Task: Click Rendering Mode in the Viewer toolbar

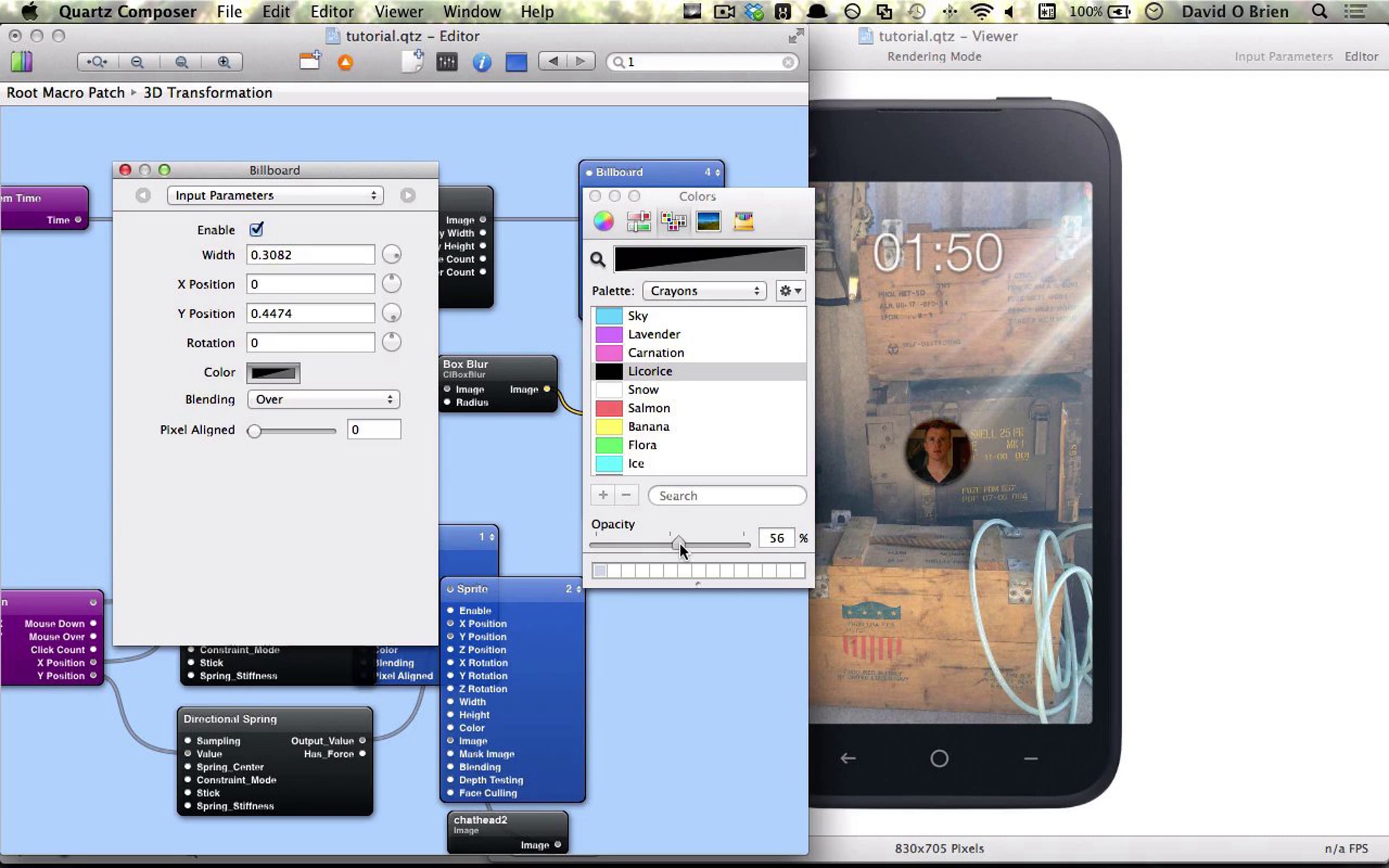Action: click(934, 57)
